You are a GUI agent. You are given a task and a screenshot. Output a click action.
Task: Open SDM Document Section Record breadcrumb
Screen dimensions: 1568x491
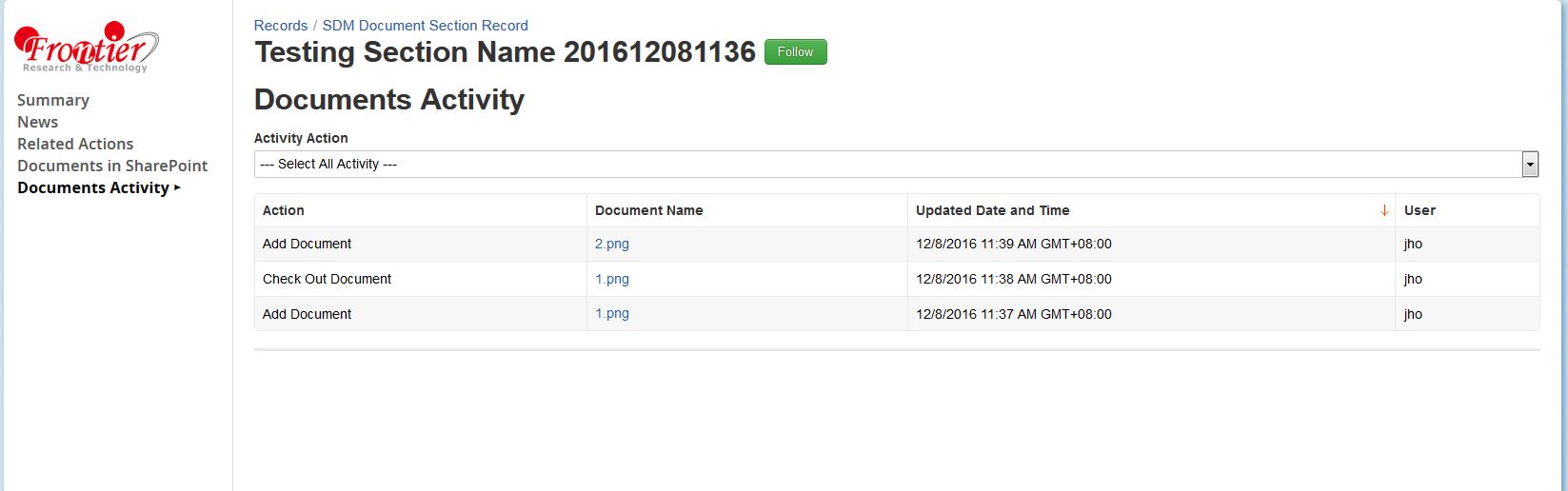[425, 26]
